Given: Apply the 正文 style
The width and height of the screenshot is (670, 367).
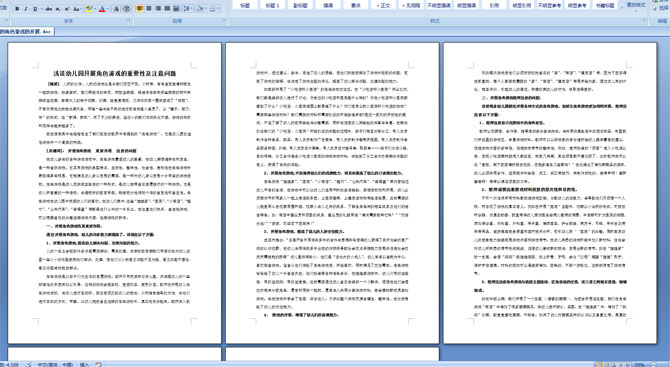Looking at the screenshot, I should 383,5.
